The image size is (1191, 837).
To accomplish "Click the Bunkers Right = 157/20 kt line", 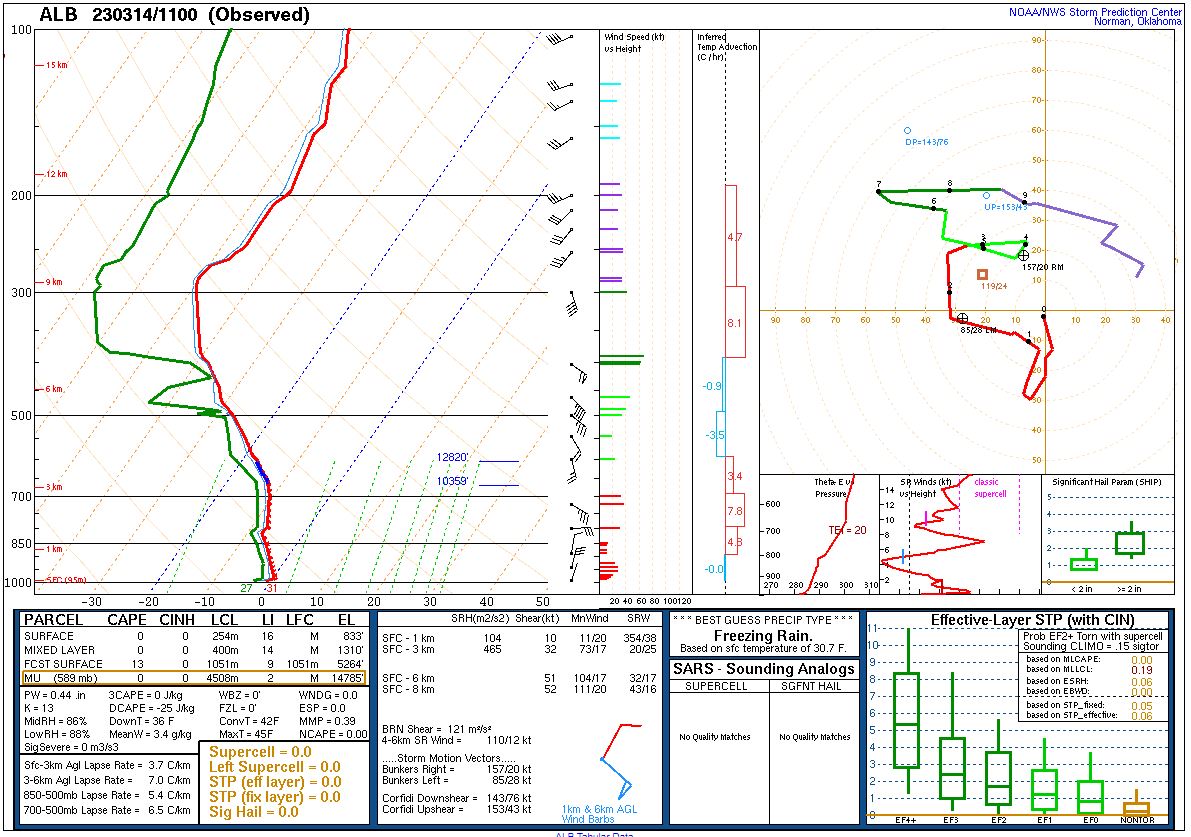I will pyautogui.click(x=456, y=769).
